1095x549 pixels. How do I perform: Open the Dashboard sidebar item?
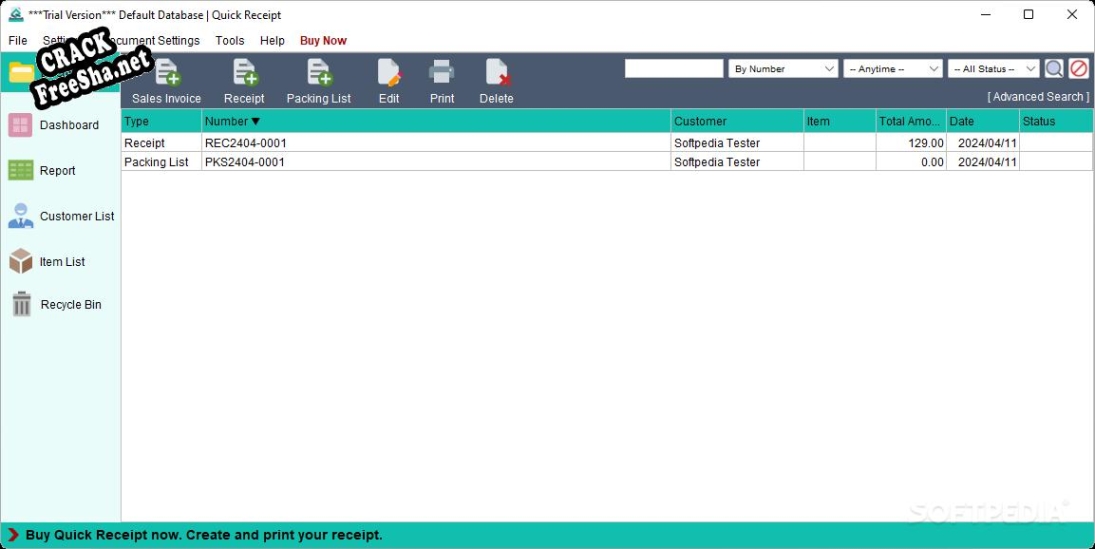coord(60,126)
